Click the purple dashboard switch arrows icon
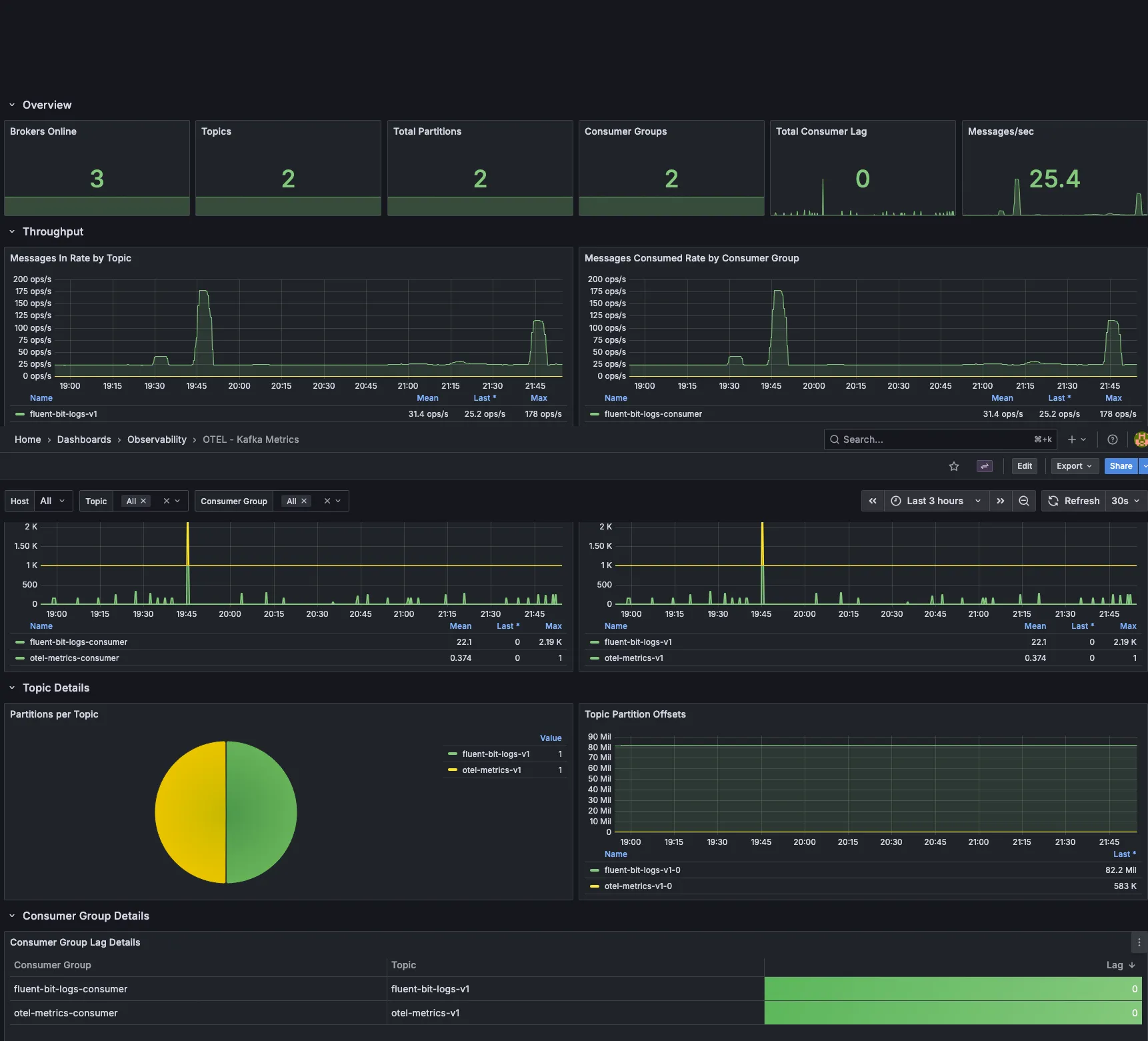 [x=984, y=466]
